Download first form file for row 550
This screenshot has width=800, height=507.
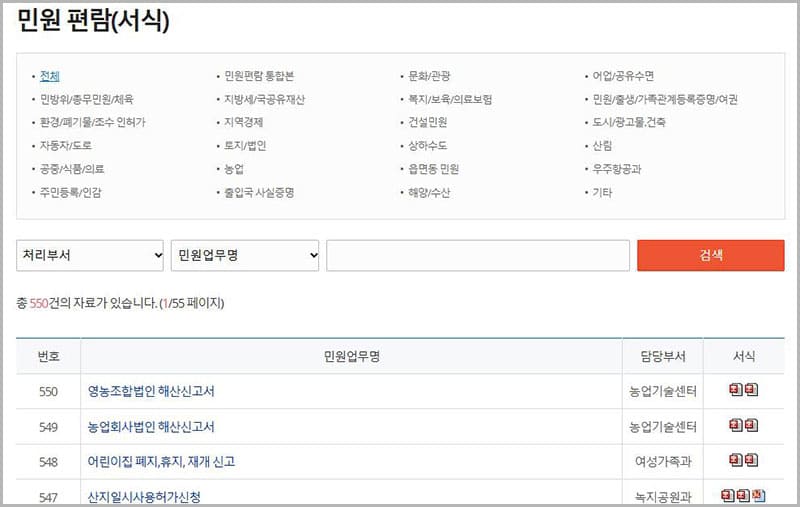736,390
